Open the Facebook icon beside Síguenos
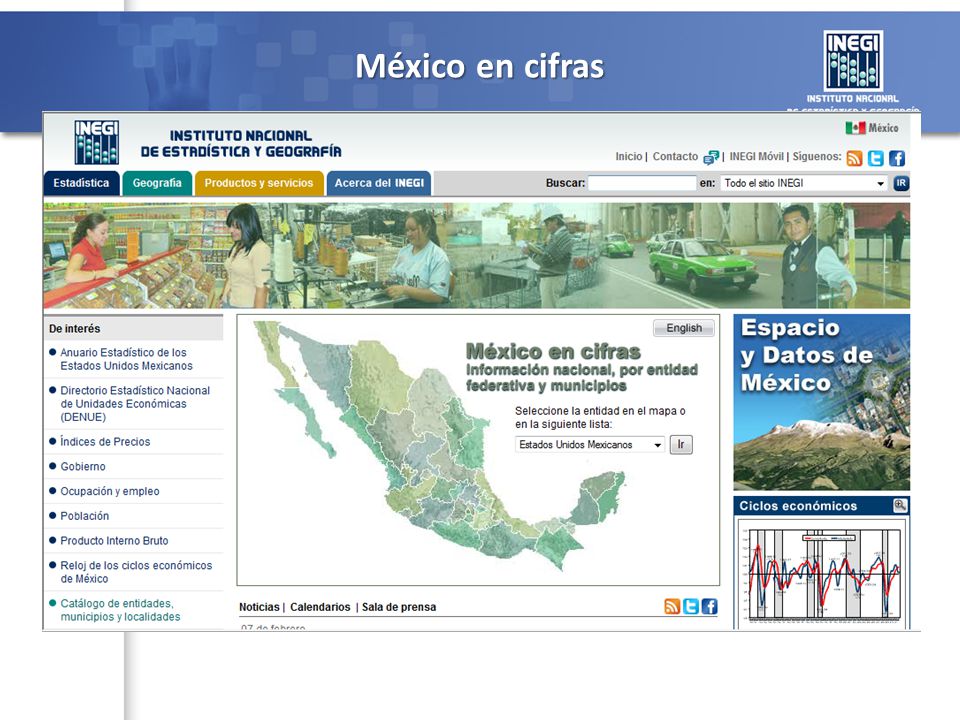The width and height of the screenshot is (960, 720). pos(896,158)
